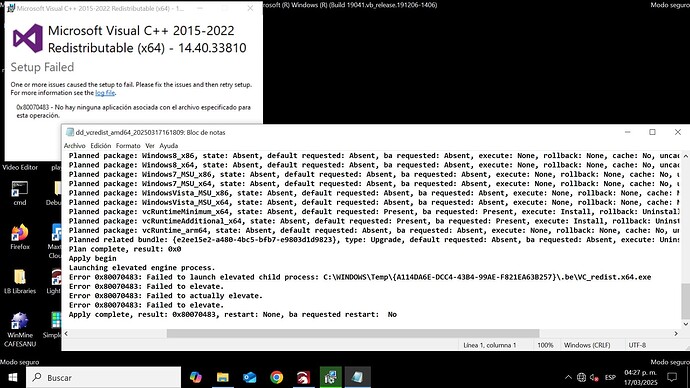Open the red dragon app in taskbar
690x388 pixels.
(x=303, y=377)
